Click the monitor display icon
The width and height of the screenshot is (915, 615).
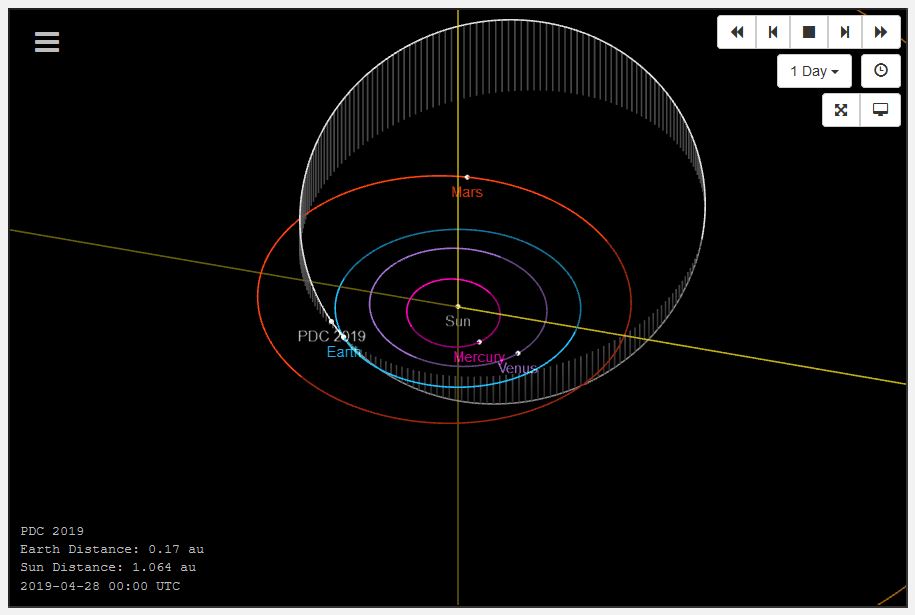click(880, 110)
